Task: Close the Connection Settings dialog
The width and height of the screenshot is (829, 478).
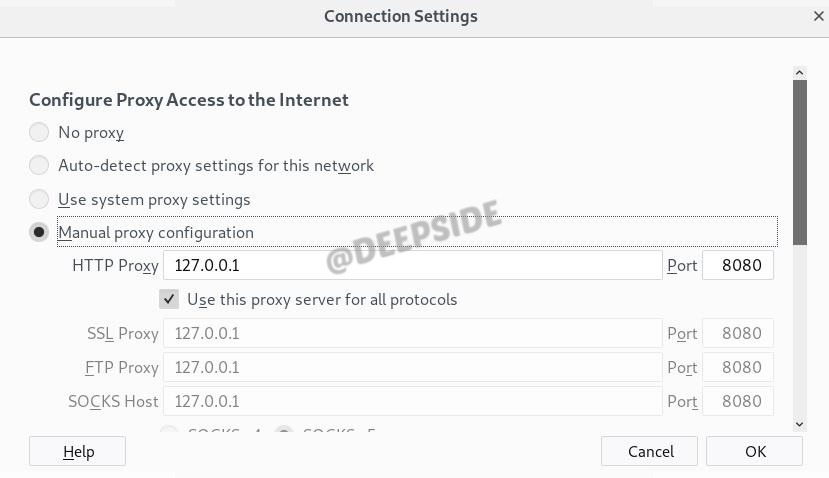Action: tap(819, 16)
